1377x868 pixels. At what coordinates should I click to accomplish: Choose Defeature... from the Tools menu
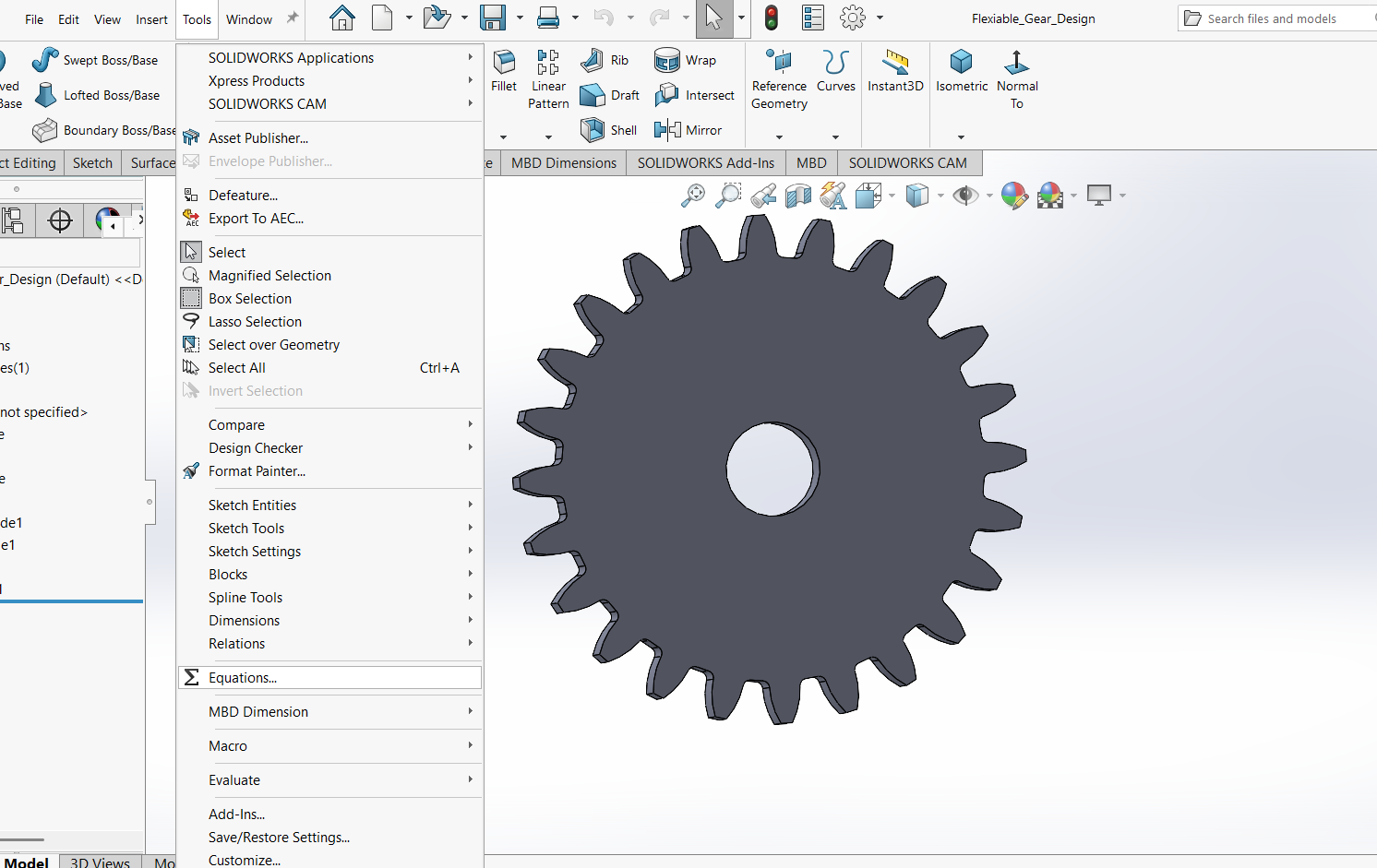point(330,195)
